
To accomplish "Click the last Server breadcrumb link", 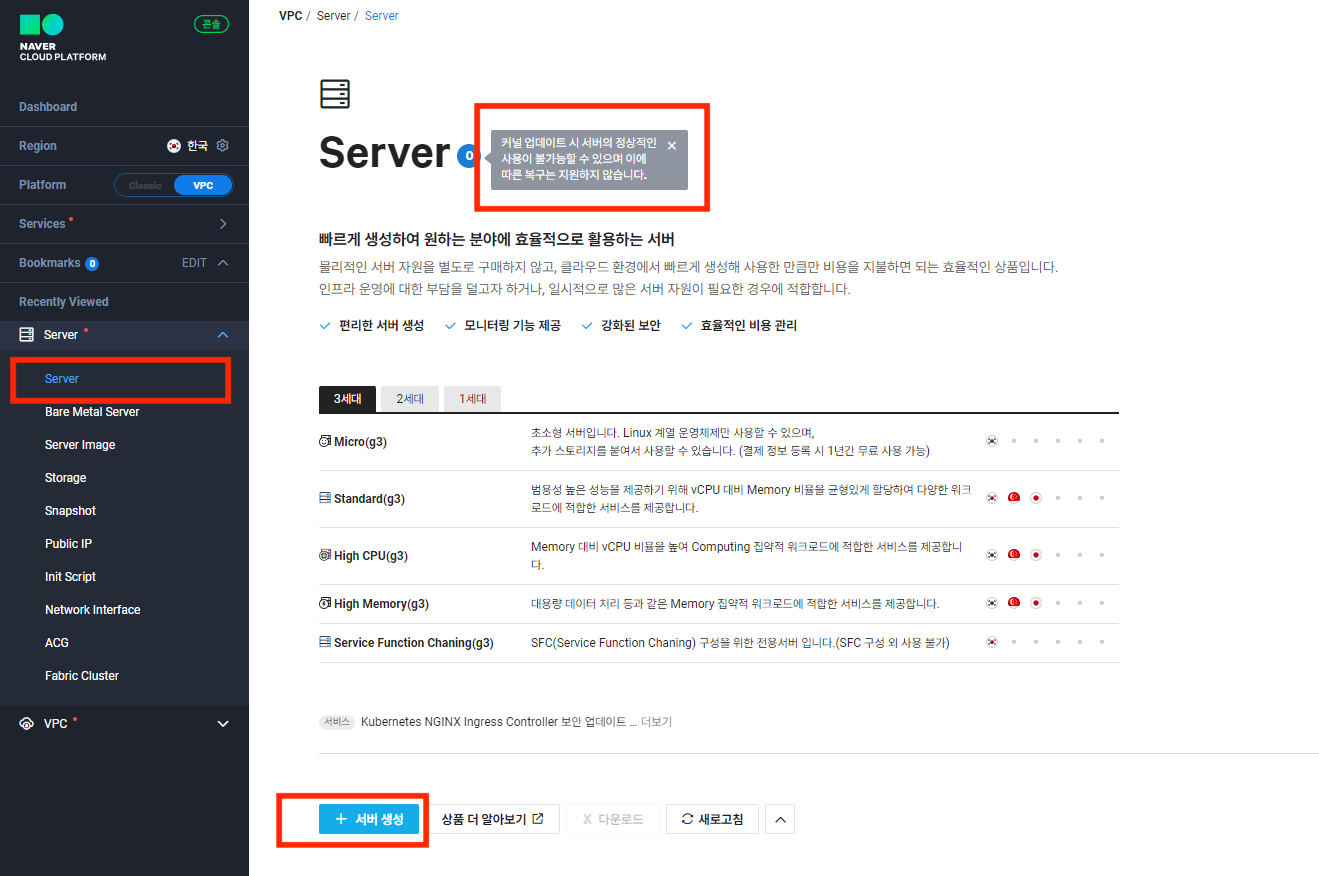I will click(x=382, y=16).
